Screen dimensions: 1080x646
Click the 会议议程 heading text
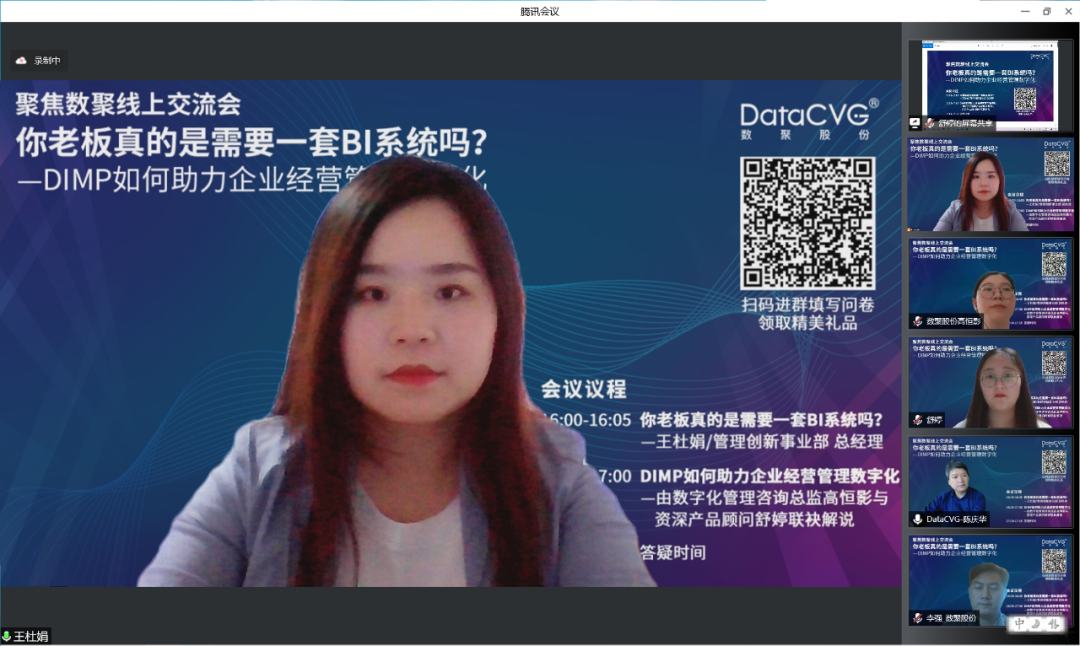[x=583, y=389]
